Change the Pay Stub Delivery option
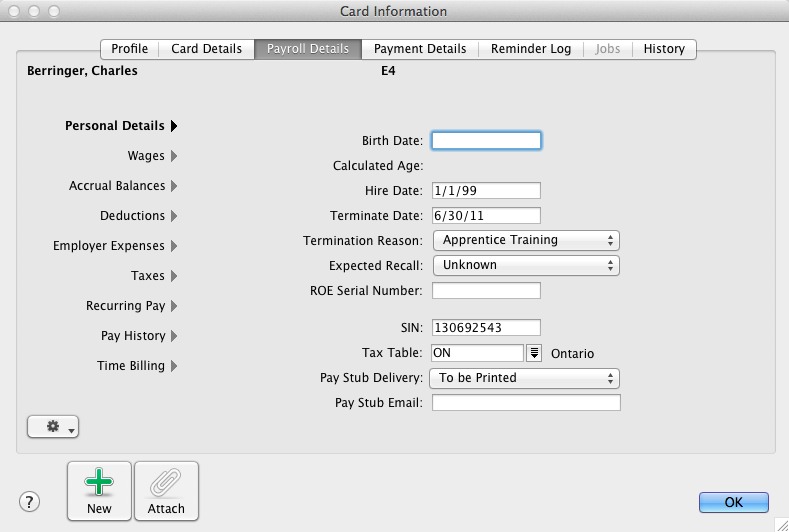The width and height of the screenshot is (789, 532). click(526, 378)
